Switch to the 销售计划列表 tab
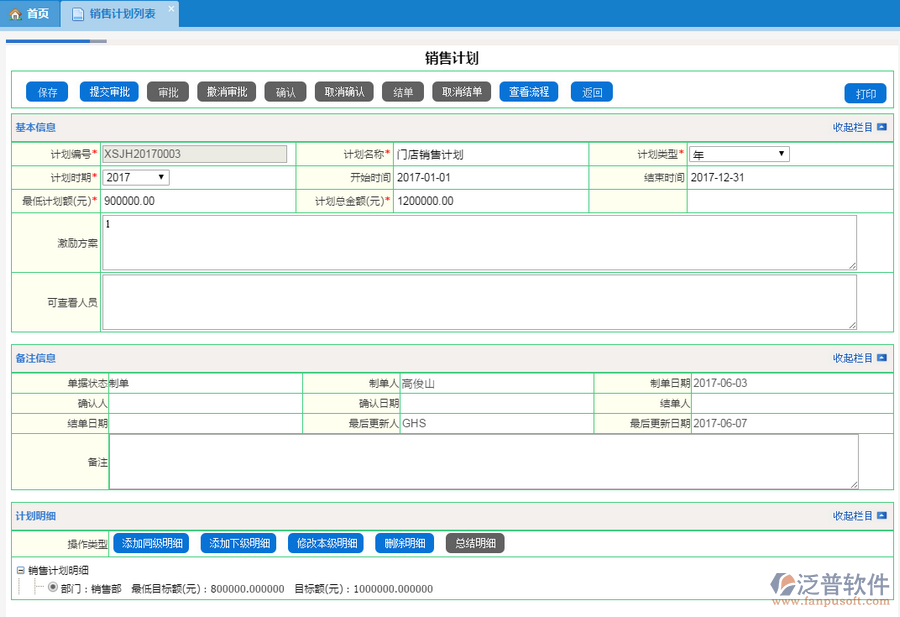The image size is (900, 617). coord(121,14)
